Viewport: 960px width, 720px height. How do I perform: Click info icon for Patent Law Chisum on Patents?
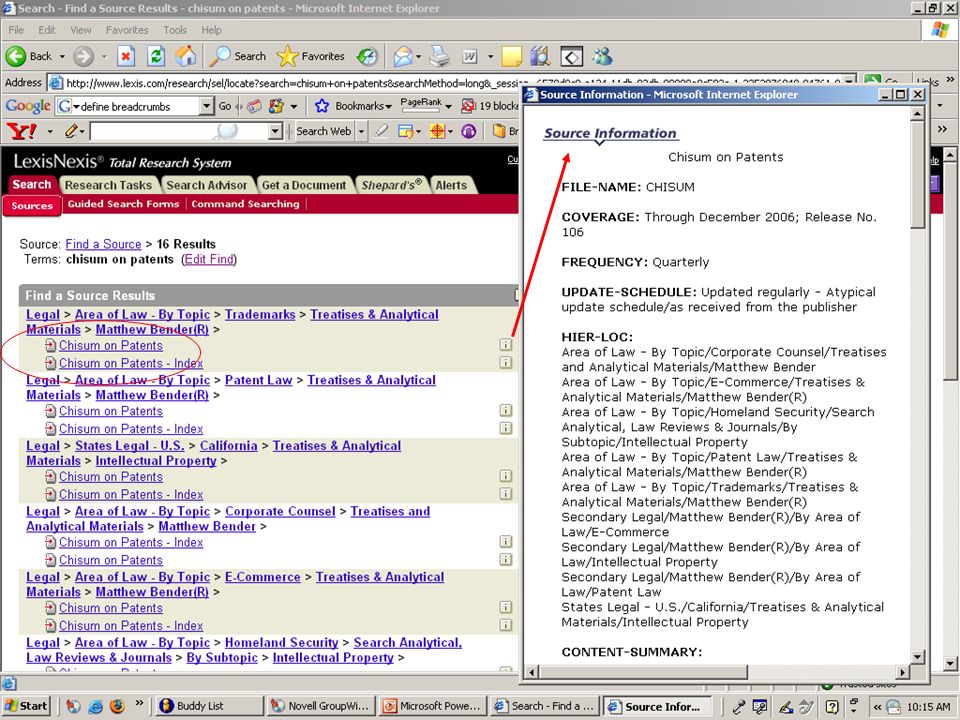point(506,410)
